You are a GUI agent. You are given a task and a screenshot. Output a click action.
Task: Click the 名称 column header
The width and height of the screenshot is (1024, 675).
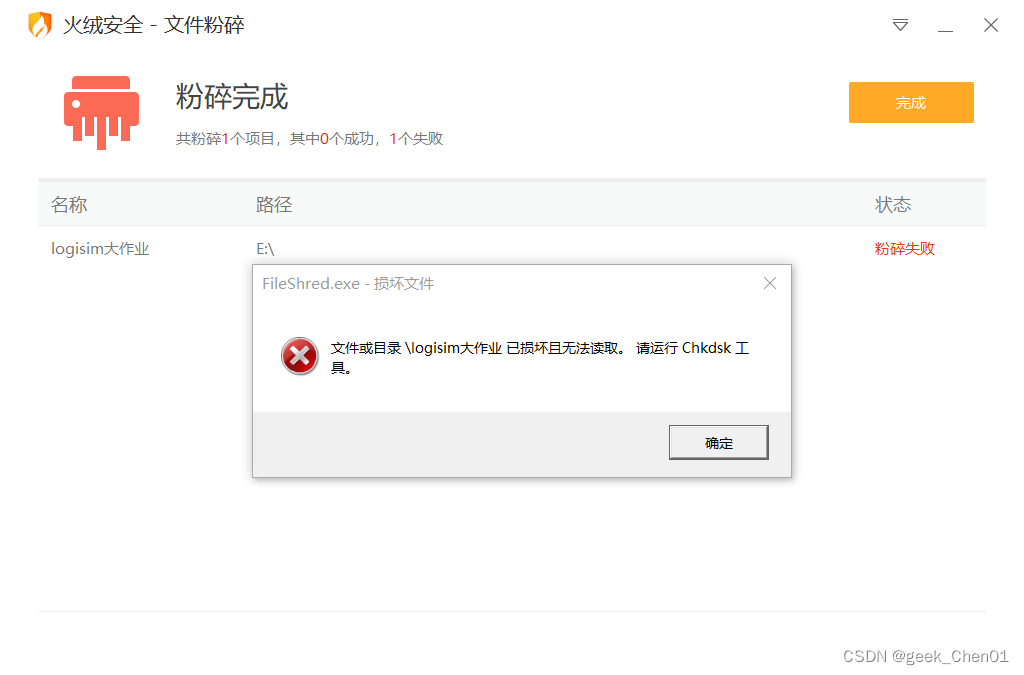69,205
